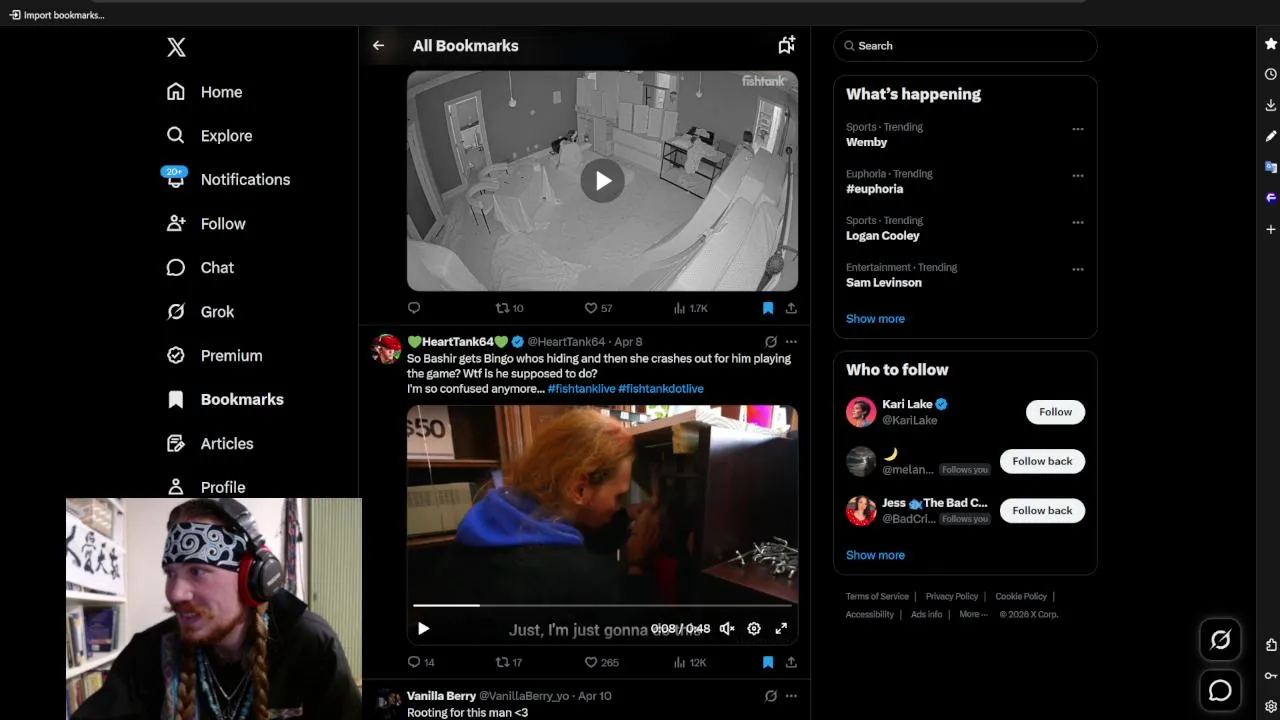Expand HeartTank64 video to fullscreen
The width and height of the screenshot is (1280, 720).
[781, 629]
